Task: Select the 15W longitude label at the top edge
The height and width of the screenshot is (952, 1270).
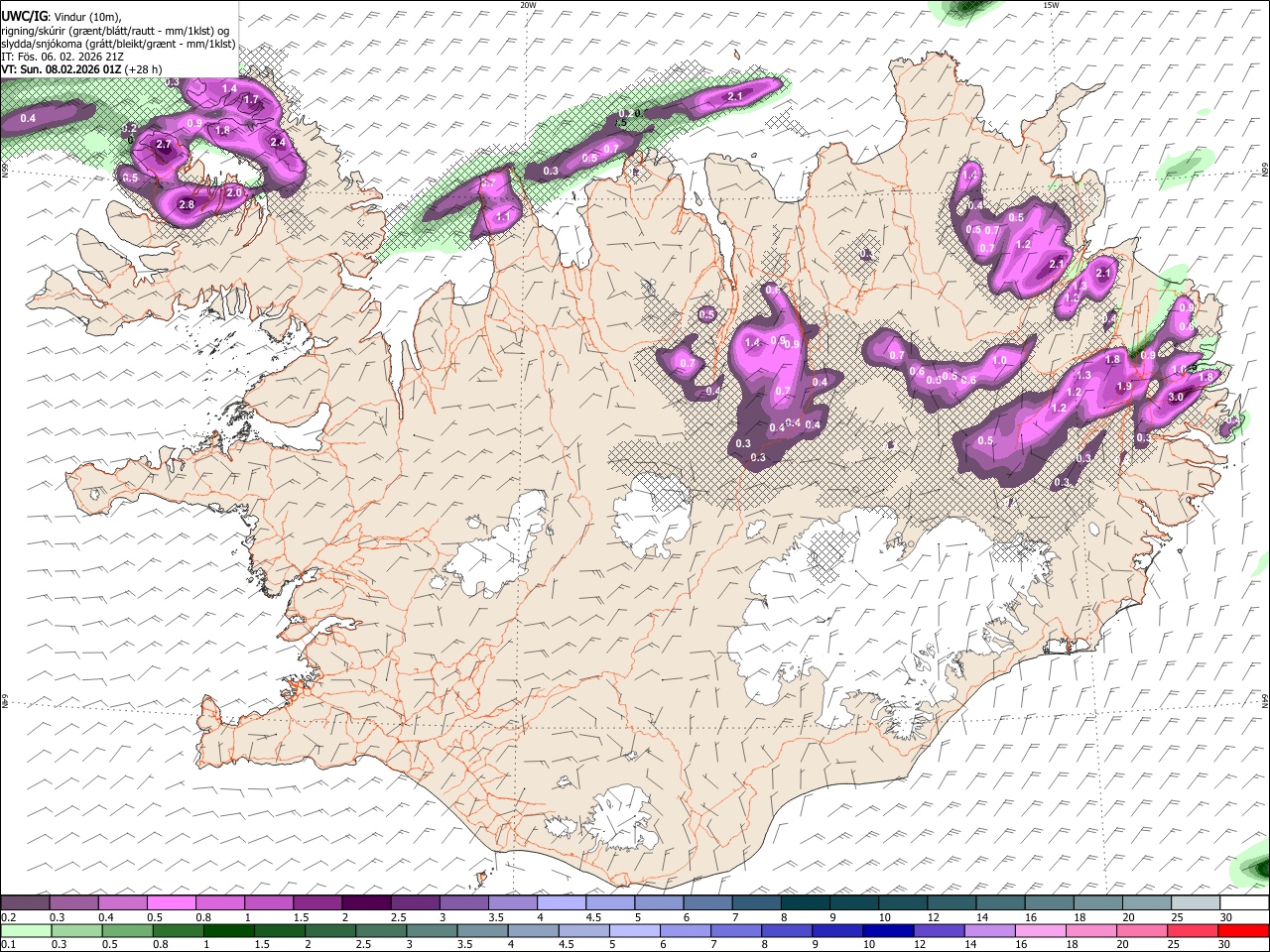Action: pyautogui.click(x=1051, y=5)
